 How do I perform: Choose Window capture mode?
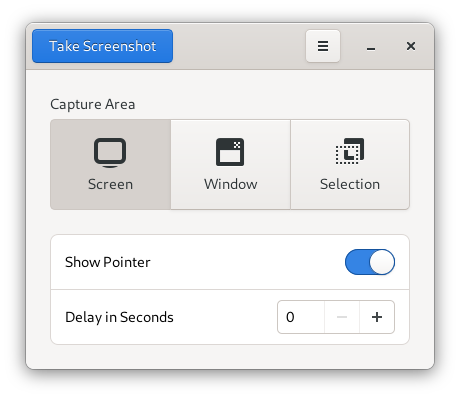tap(230, 164)
